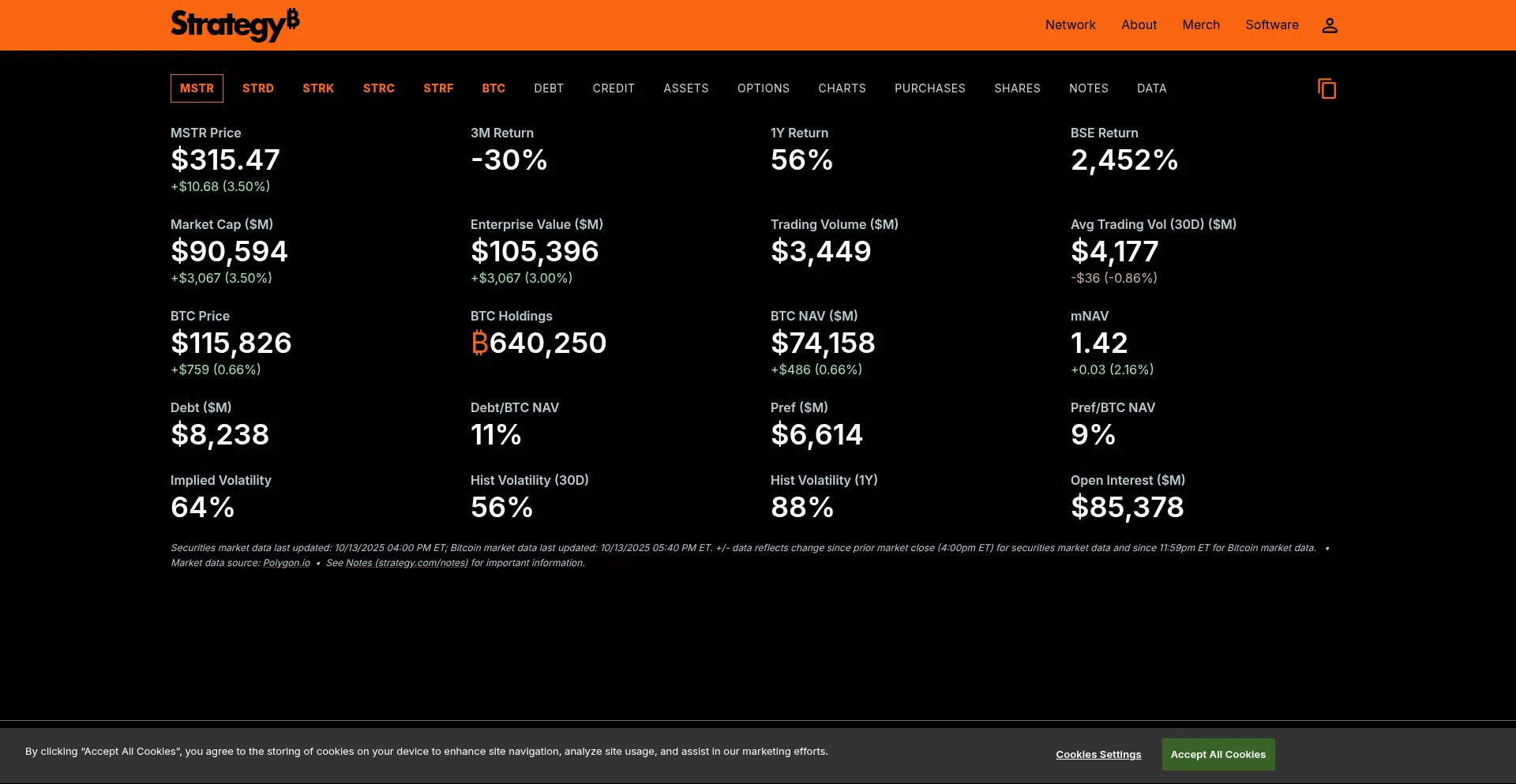Select the MSTR tab
The height and width of the screenshot is (784, 1516).
(197, 88)
